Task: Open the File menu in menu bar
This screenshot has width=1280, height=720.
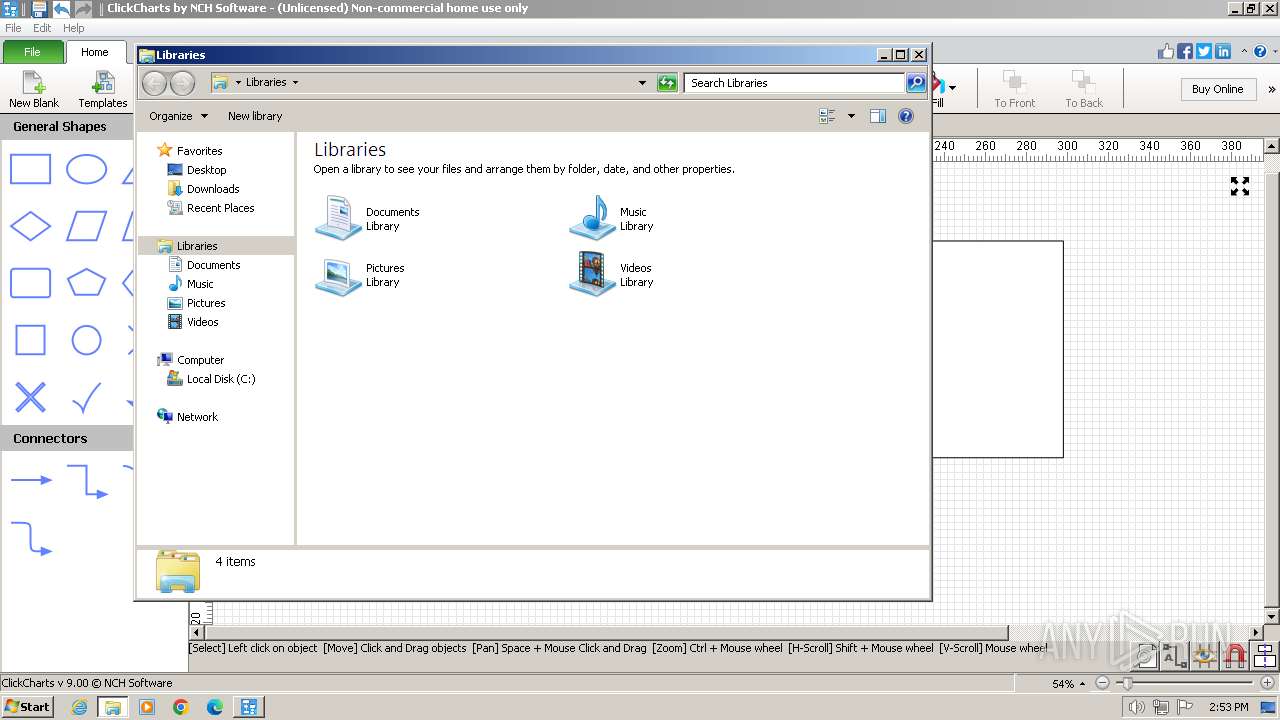Action: (x=13, y=28)
